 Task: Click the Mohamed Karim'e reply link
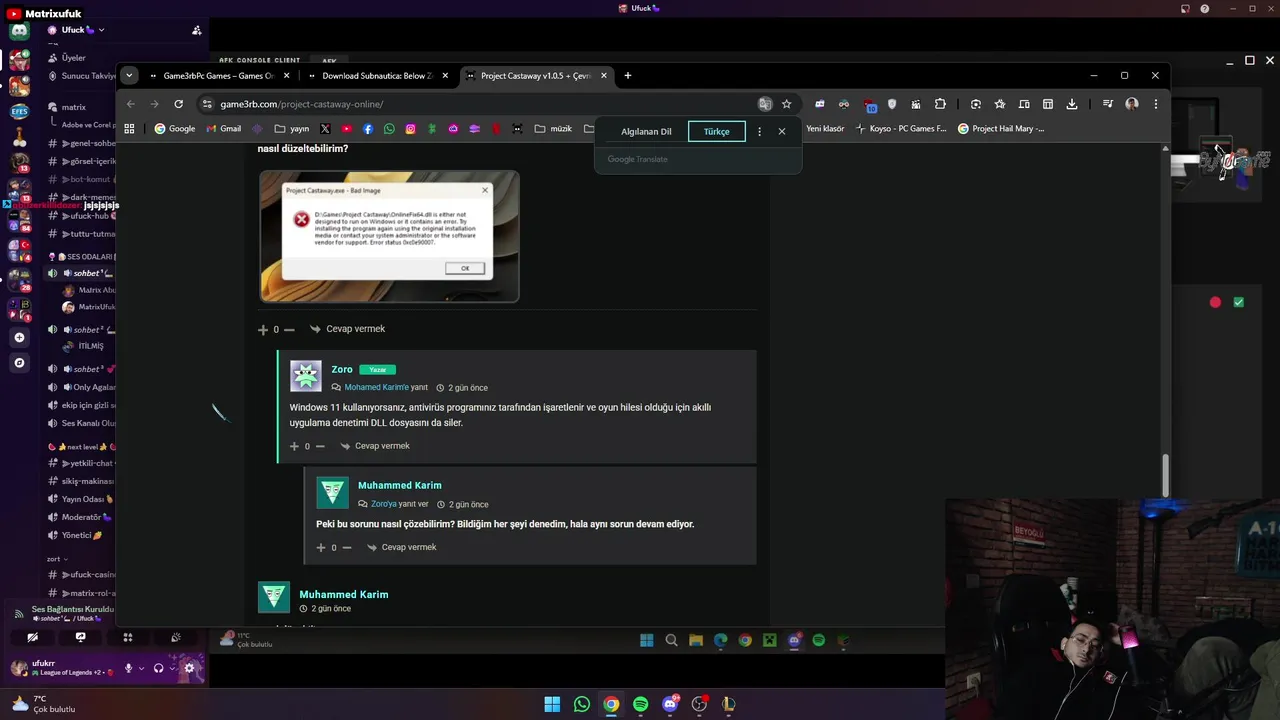coord(376,388)
